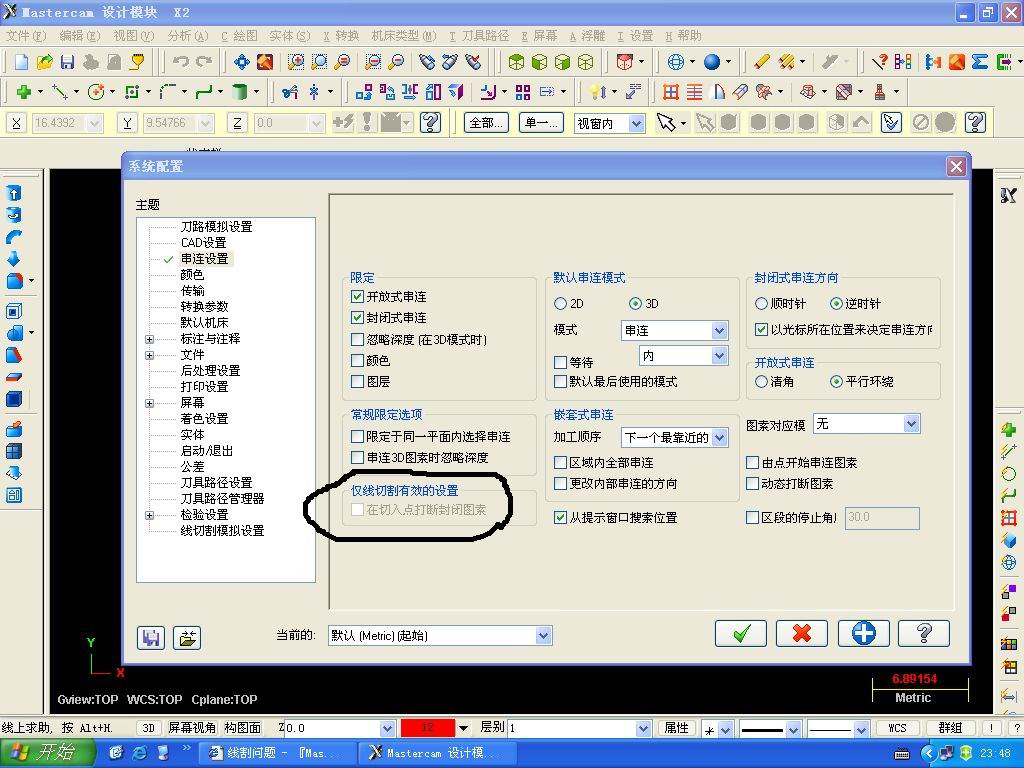Viewport: 1024px width, 768px height.
Task: Uncheck the 开放式串连 checkbox
Action: point(357,296)
